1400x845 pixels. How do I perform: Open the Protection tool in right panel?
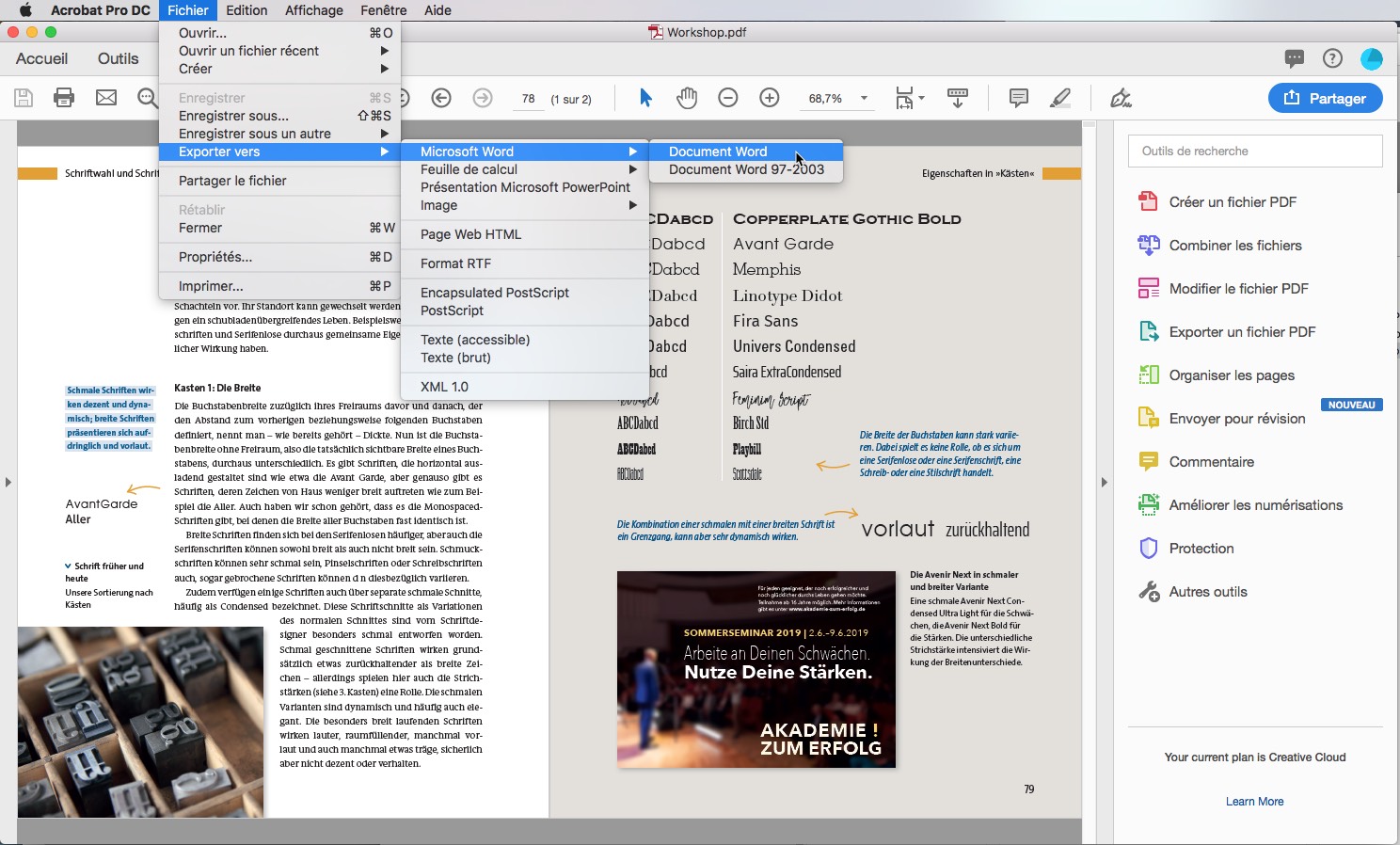click(1200, 548)
